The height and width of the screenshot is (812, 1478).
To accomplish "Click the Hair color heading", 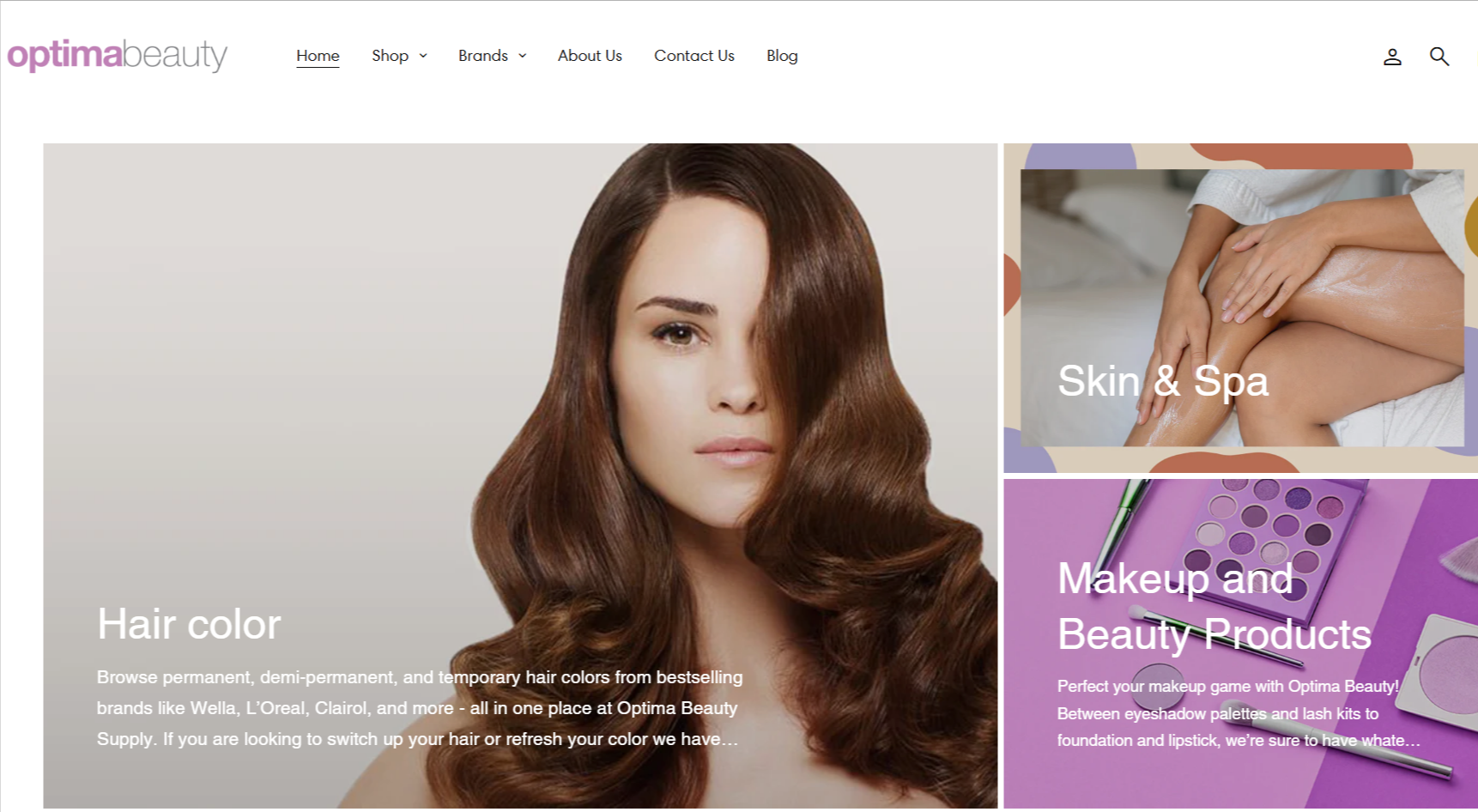I will (x=189, y=624).
